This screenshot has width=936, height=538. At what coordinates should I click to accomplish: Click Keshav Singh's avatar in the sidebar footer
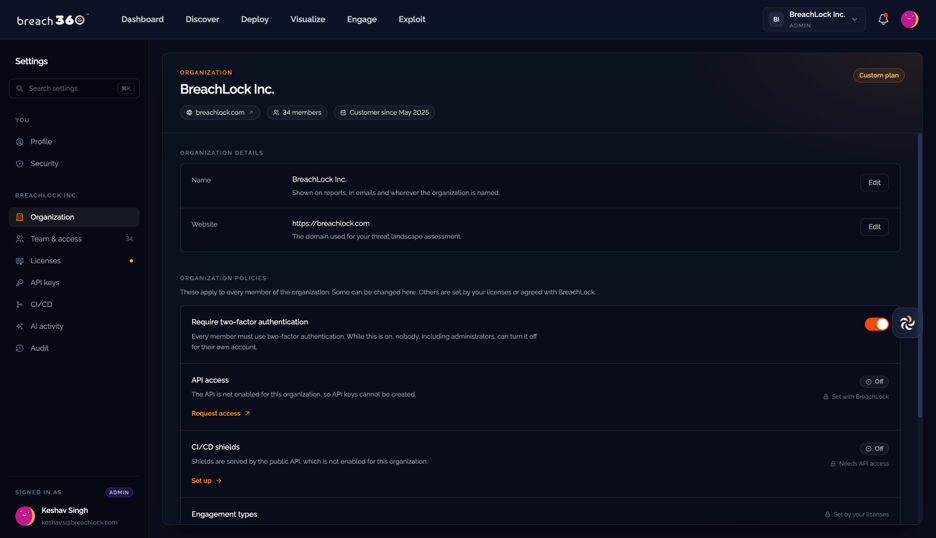tap(25, 516)
